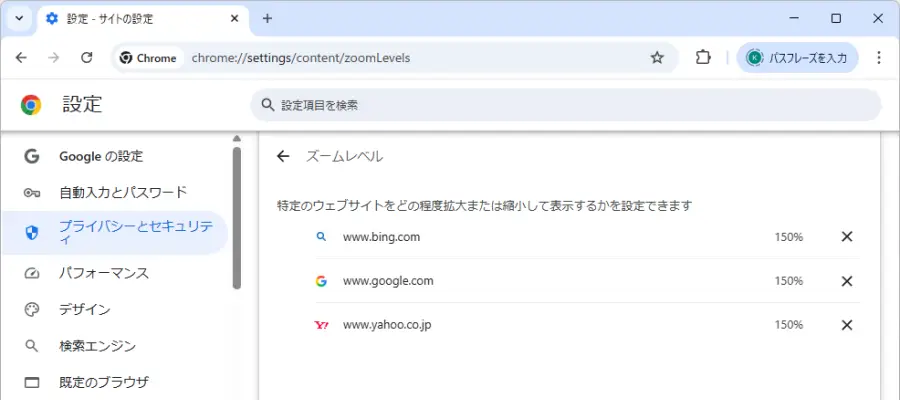
Task: Open 既定のブラウザ settings
Action: 115,382
